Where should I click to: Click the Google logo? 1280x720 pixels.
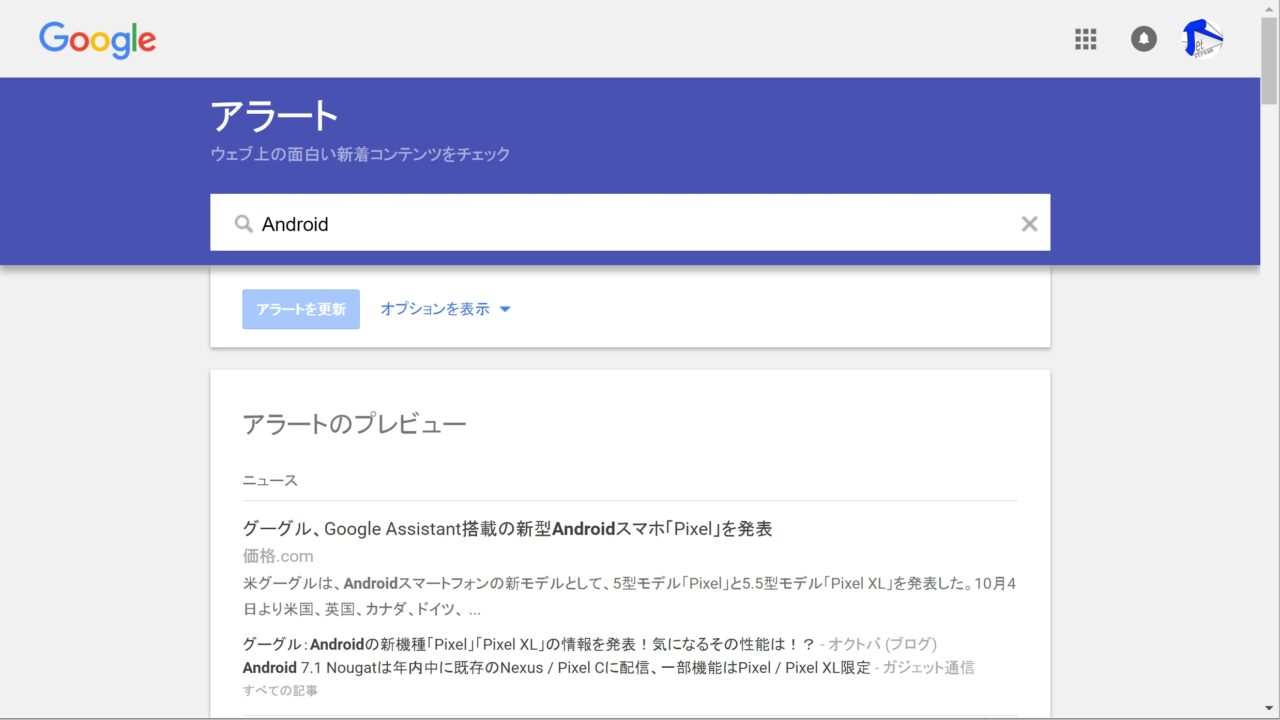pyautogui.click(x=98, y=40)
